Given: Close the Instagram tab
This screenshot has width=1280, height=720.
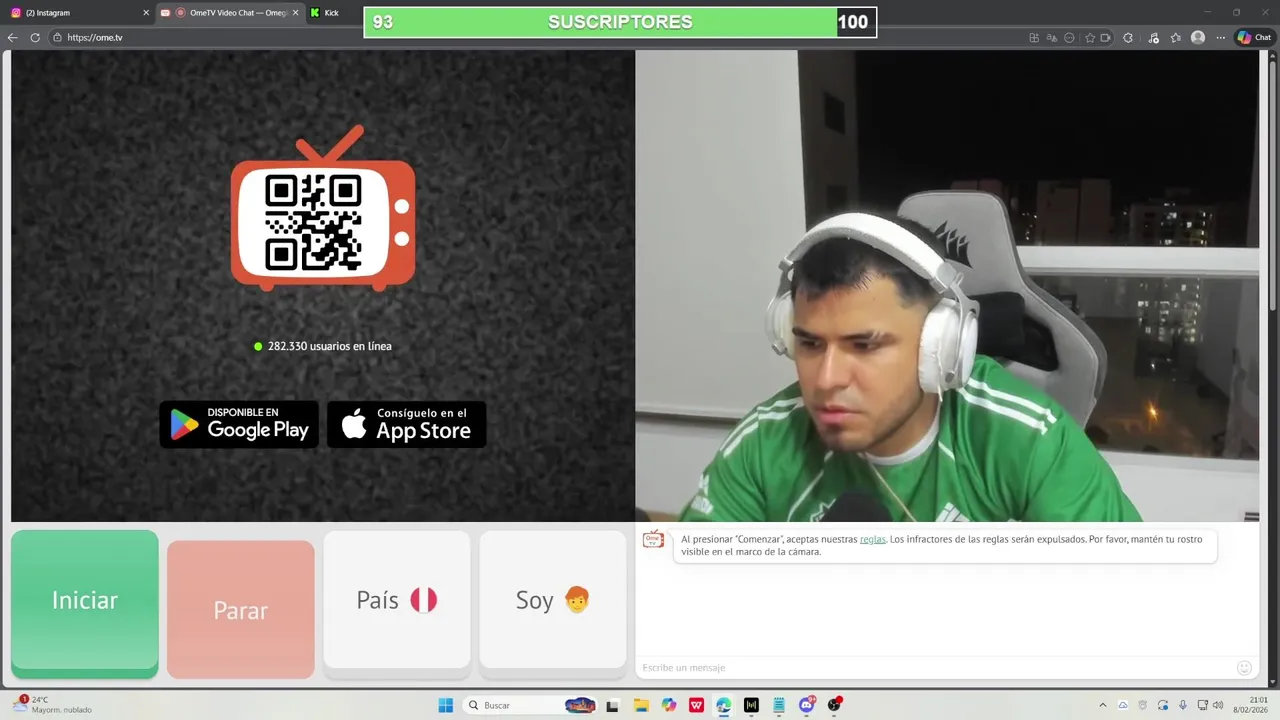Looking at the screenshot, I should pyautogui.click(x=146, y=13).
